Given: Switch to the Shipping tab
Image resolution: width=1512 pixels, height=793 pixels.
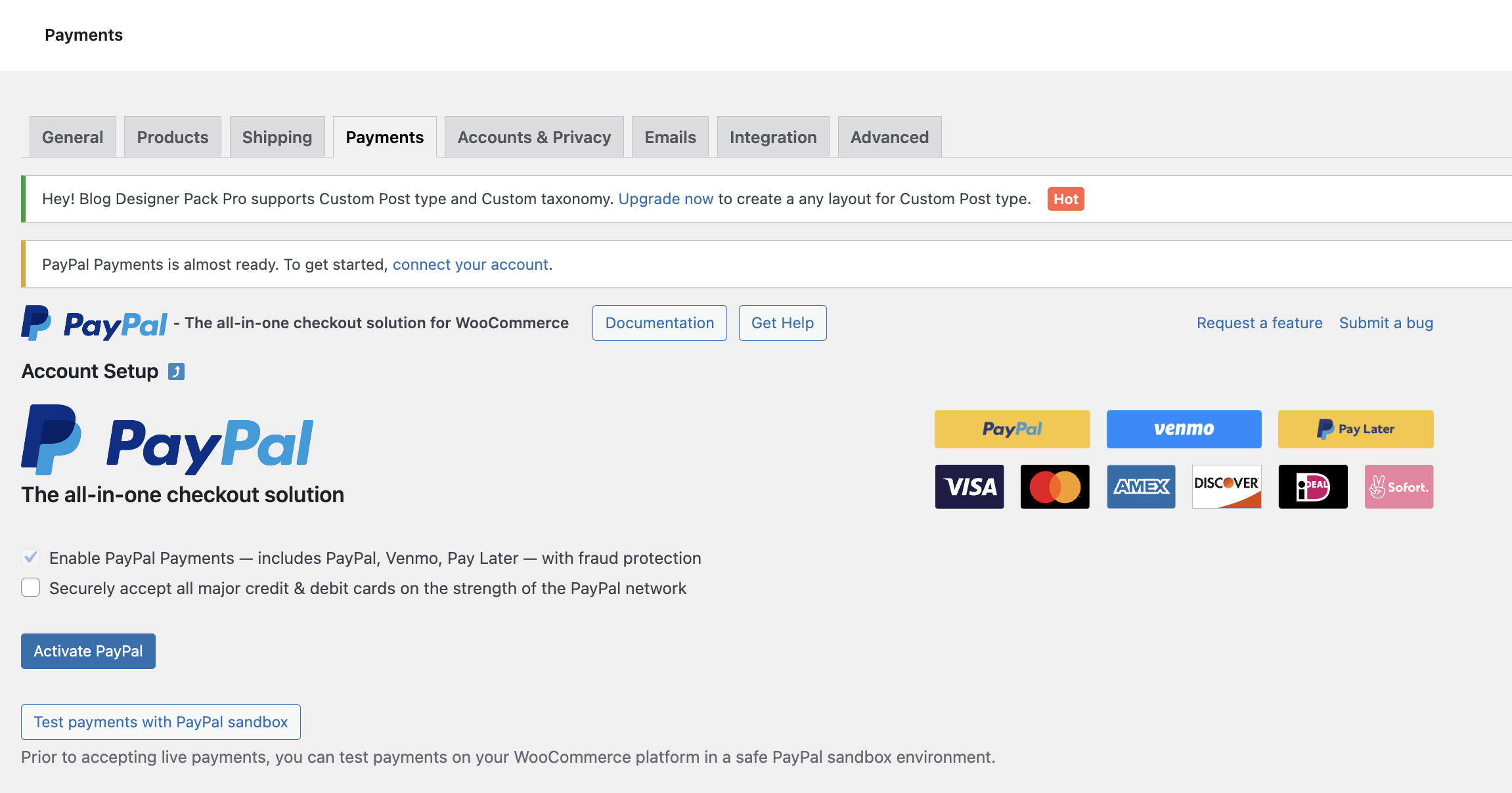Looking at the screenshot, I should [x=277, y=137].
